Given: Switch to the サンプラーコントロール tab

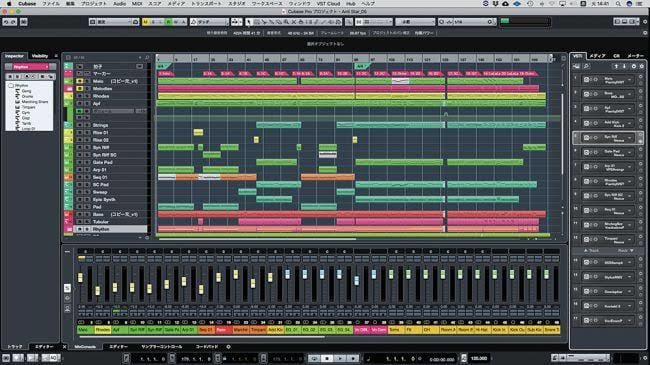Looking at the screenshot, I should tap(161, 347).
